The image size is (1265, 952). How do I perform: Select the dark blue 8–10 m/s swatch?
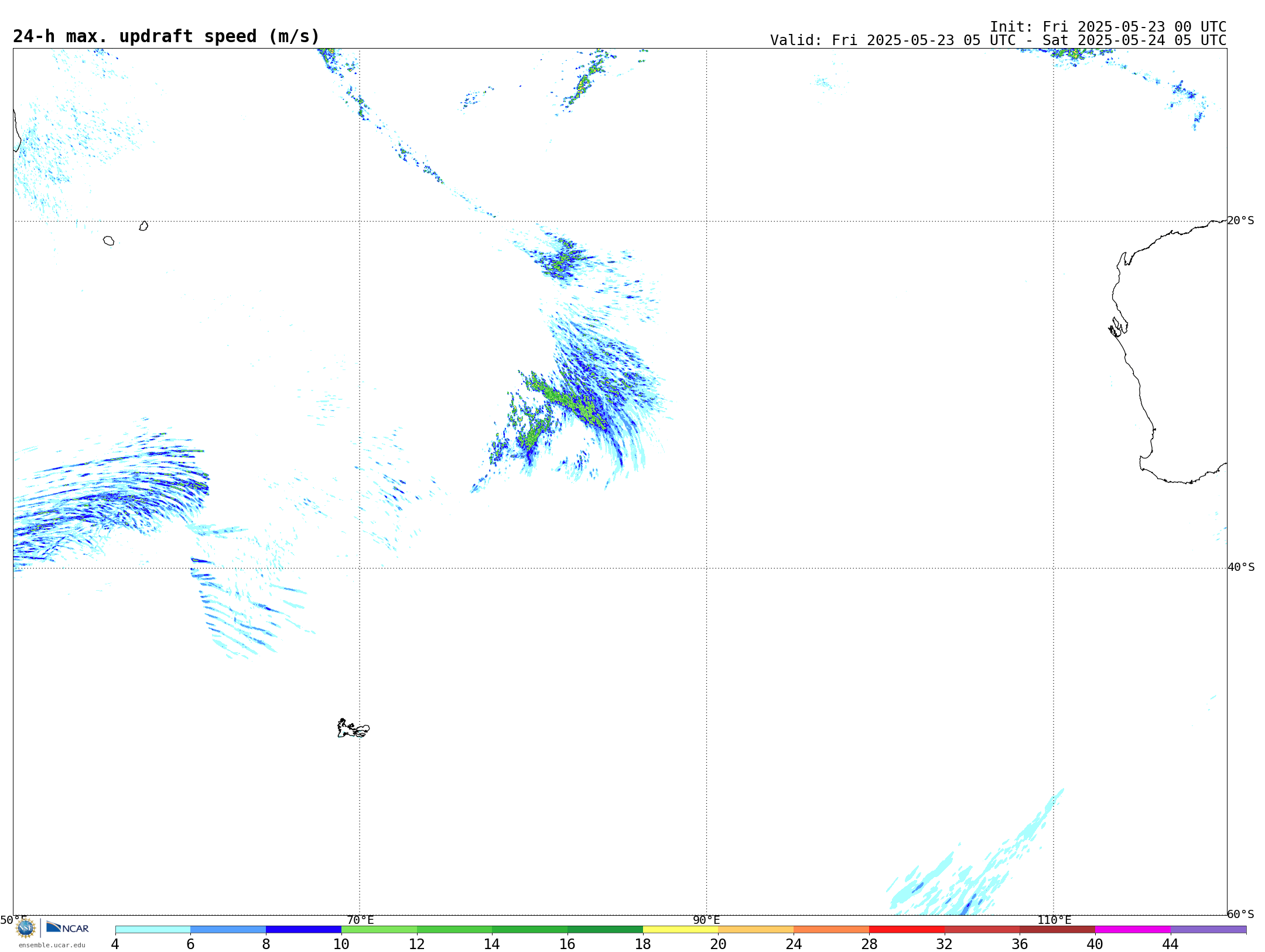[x=303, y=930]
